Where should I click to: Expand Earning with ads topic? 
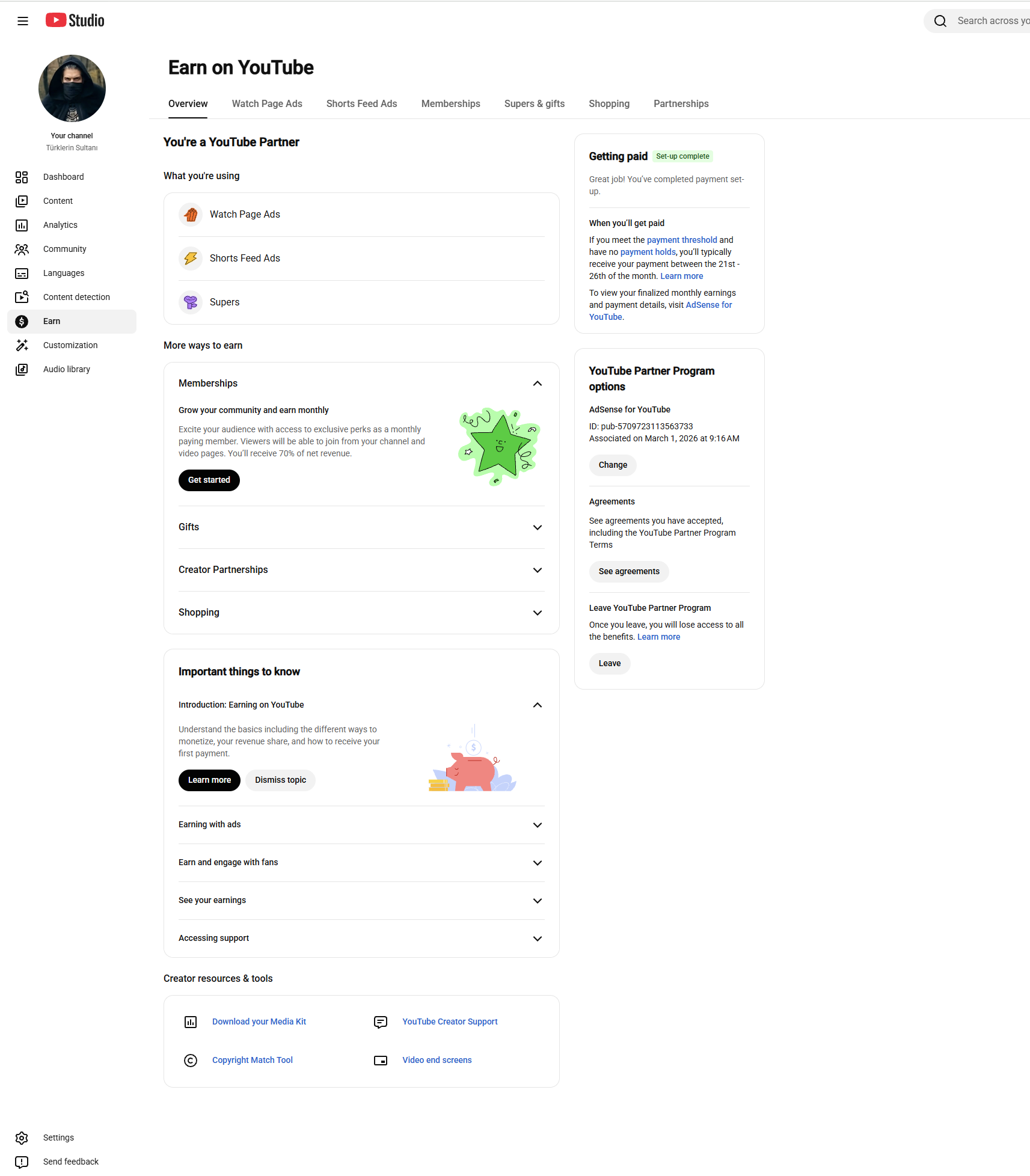point(538,825)
